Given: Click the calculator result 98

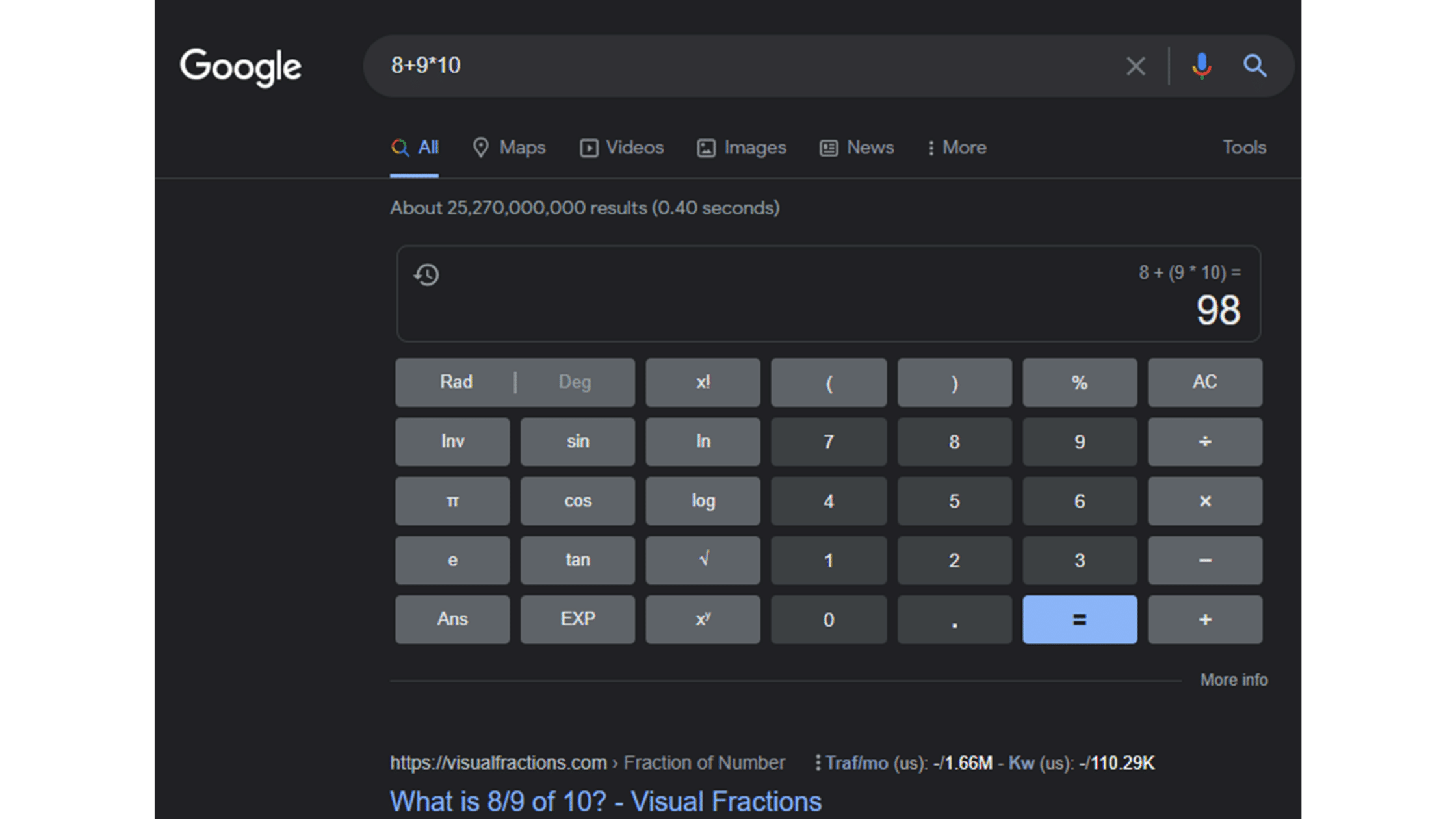Looking at the screenshot, I should point(1218,311).
